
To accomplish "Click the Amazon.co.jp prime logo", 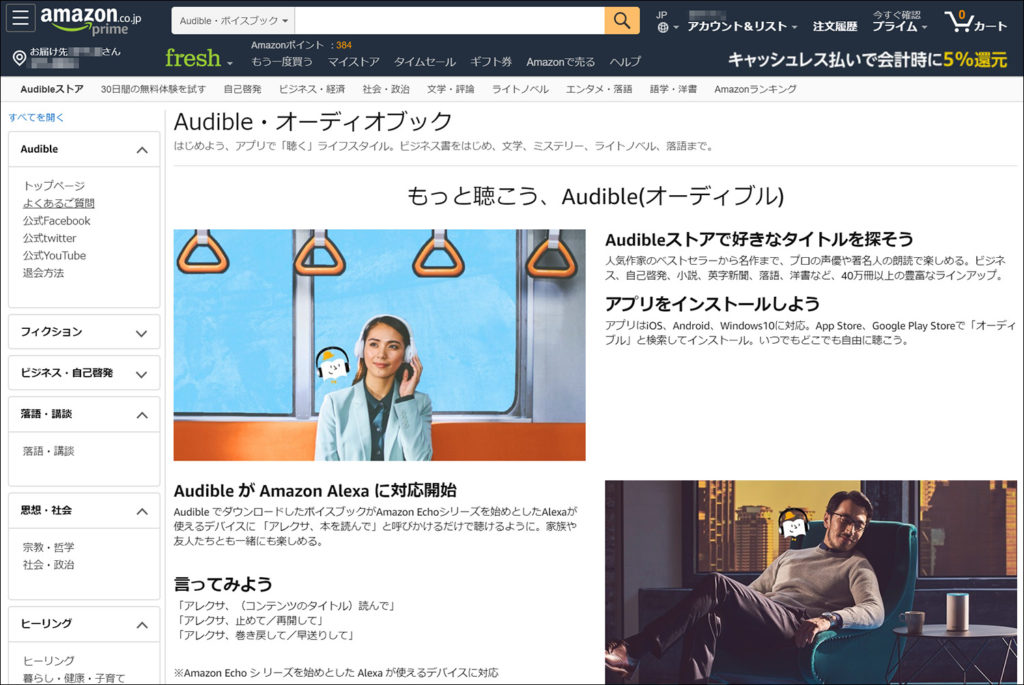I will [x=90, y=20].
